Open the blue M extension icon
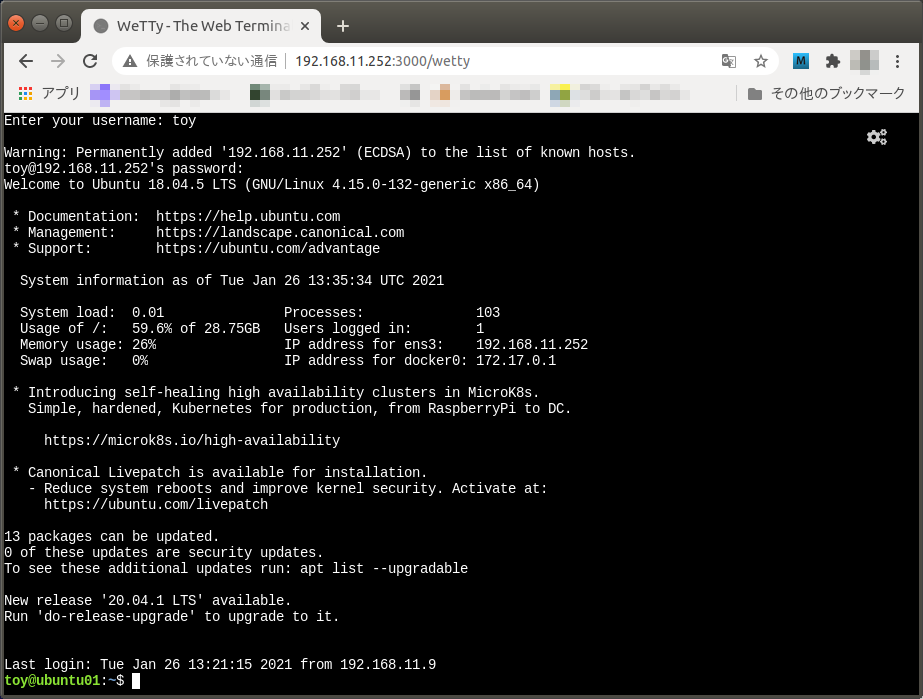The width and height of the screenshot is (923, 699). pyautogui.click(x=801, y=61)
